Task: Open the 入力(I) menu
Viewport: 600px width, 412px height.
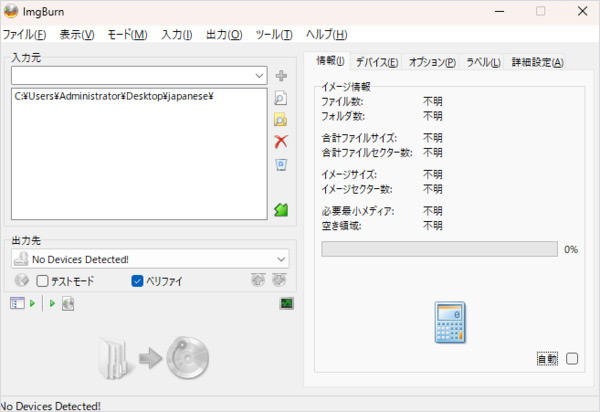Action: (176, 35)
